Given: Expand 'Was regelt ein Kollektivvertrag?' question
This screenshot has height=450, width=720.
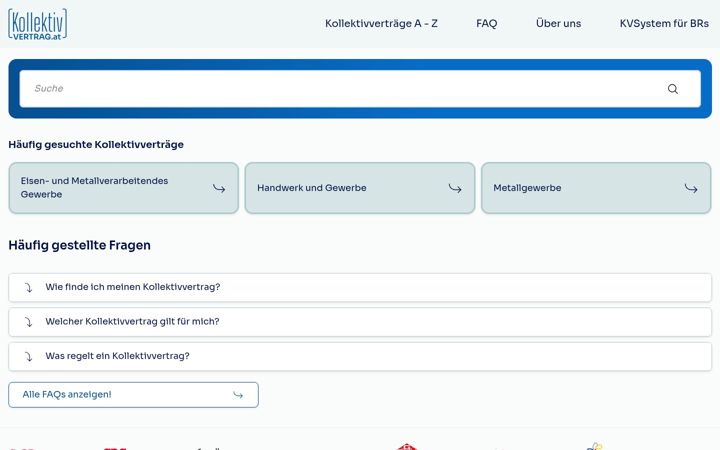Looking at the screenshot, I should (x=360, y=356).
